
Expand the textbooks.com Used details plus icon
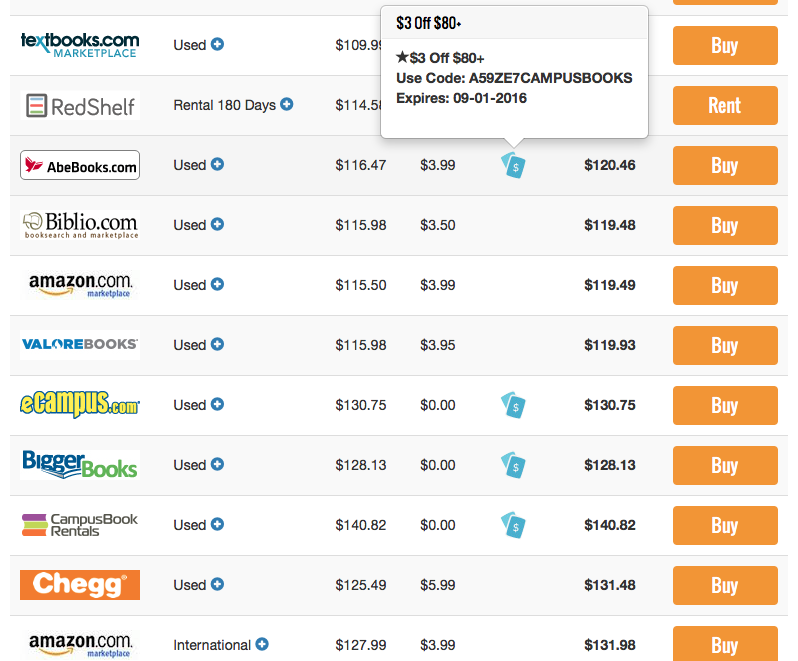click(x=217, y=45)
